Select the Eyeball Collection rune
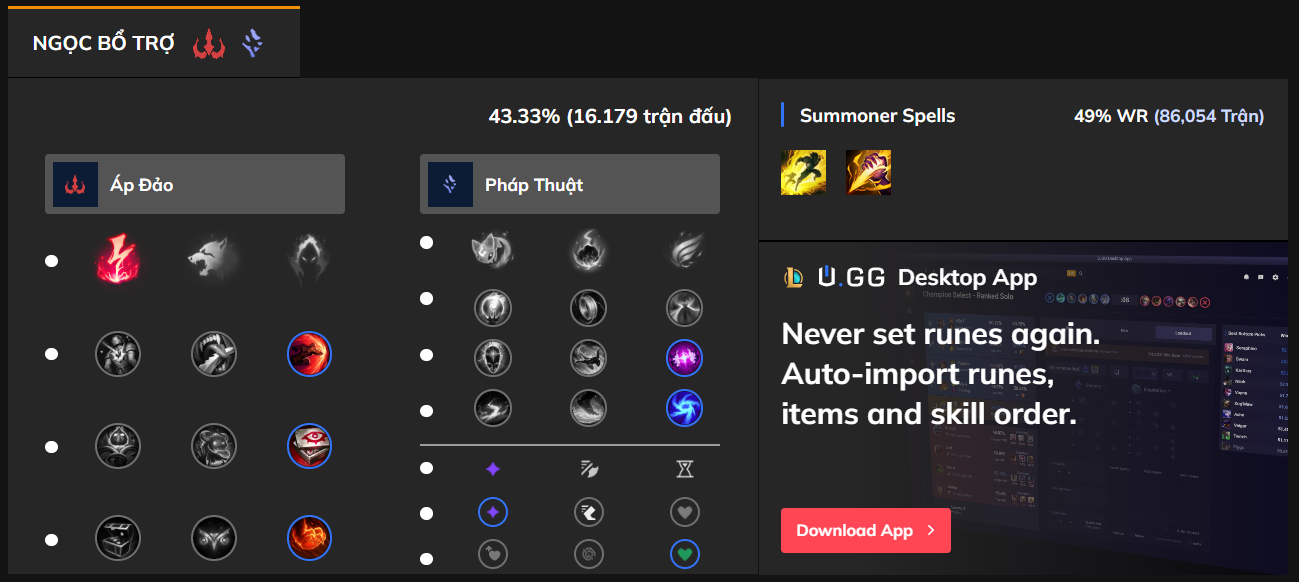This screenshot has width=1299, height=582. pos(309,446)
